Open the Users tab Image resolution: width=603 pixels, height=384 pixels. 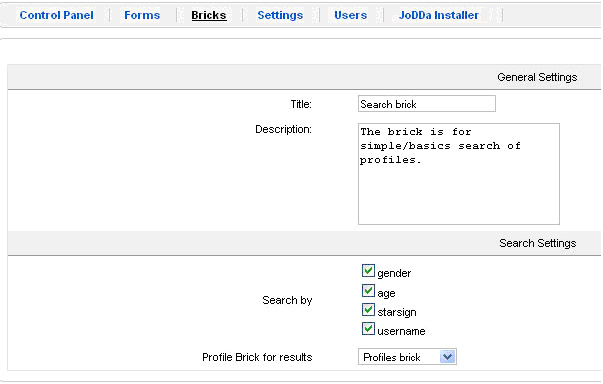350,15
